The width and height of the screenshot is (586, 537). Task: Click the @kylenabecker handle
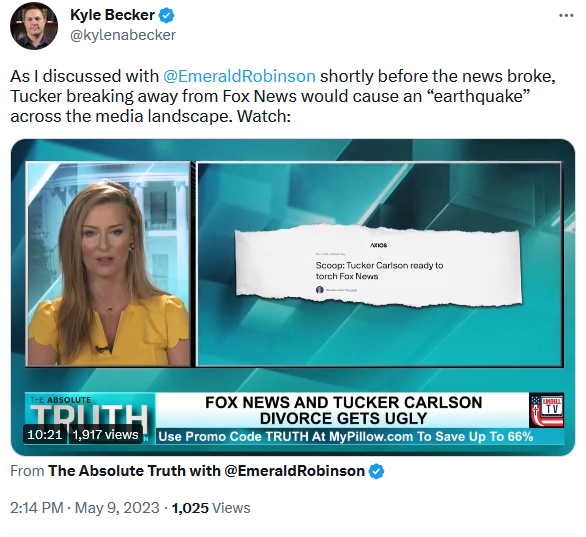point(123,35)
